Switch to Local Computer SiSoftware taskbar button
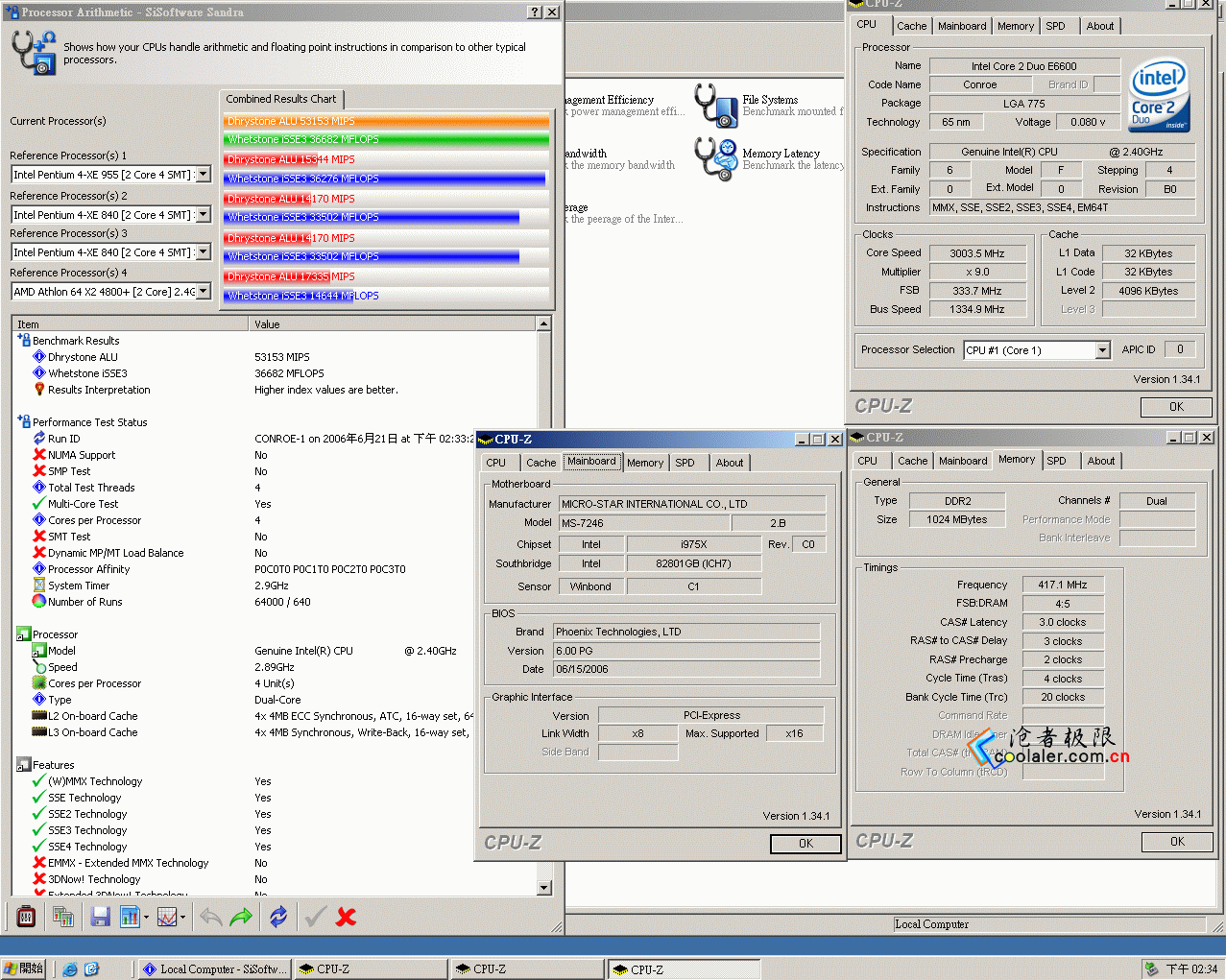Screen dimensions: 1226x980 point(214,969)
